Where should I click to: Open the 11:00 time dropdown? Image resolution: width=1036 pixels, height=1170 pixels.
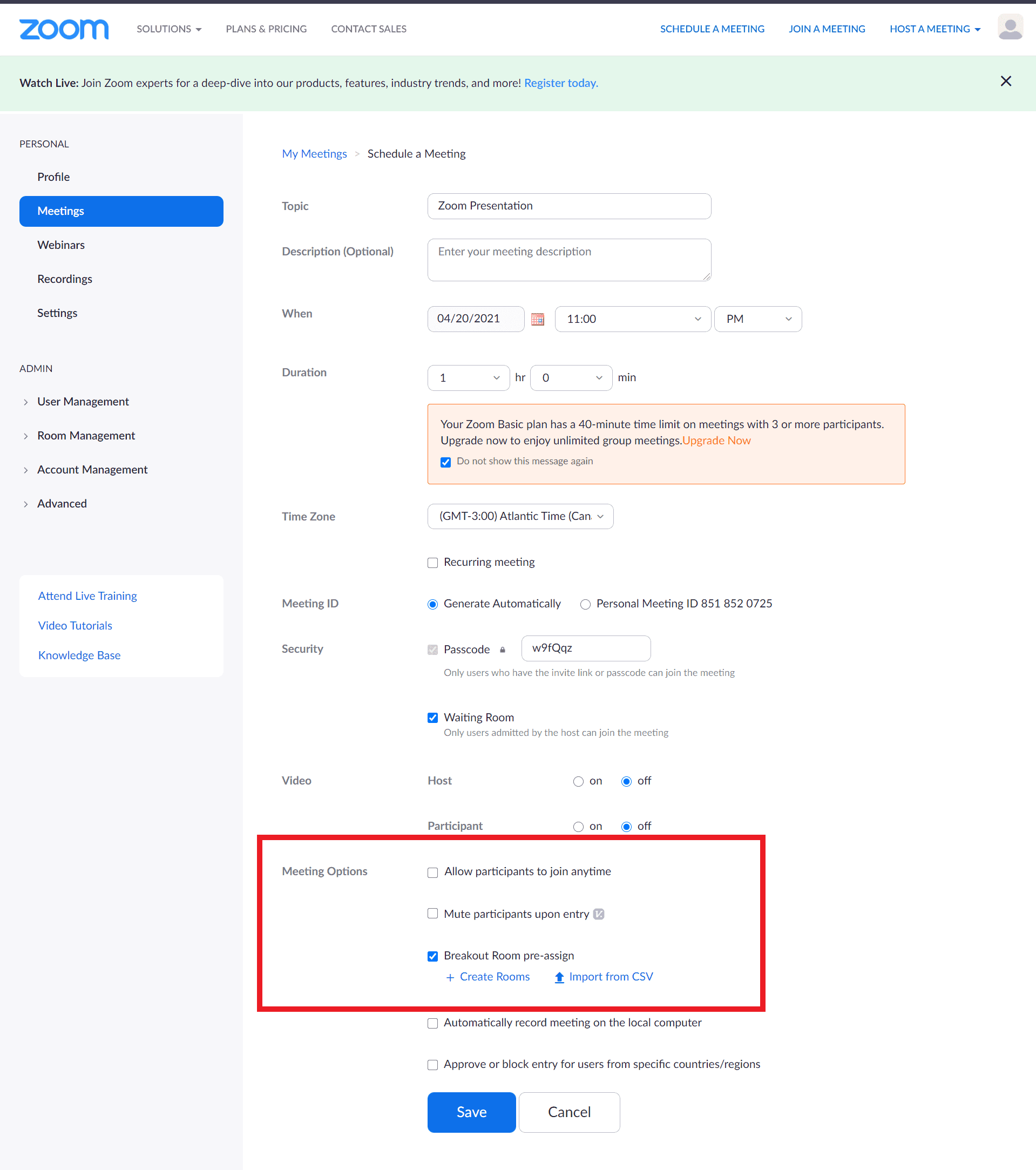point(633,320)
